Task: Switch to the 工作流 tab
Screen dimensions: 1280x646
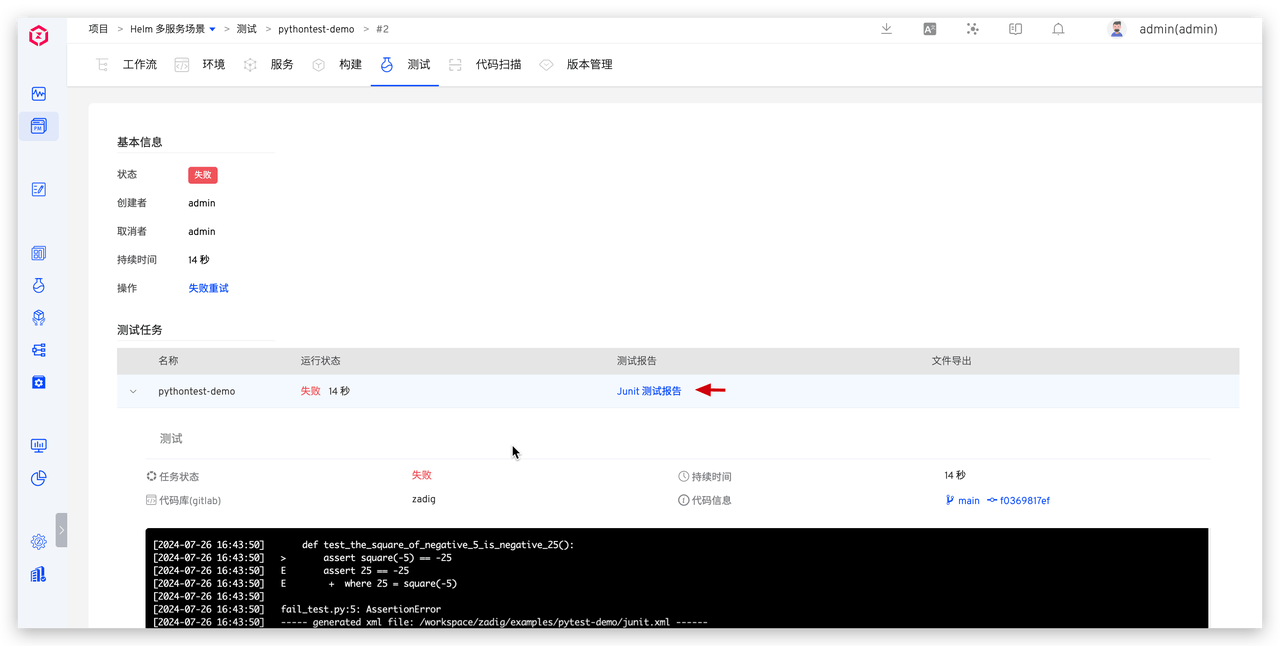Action: (139, 63)
